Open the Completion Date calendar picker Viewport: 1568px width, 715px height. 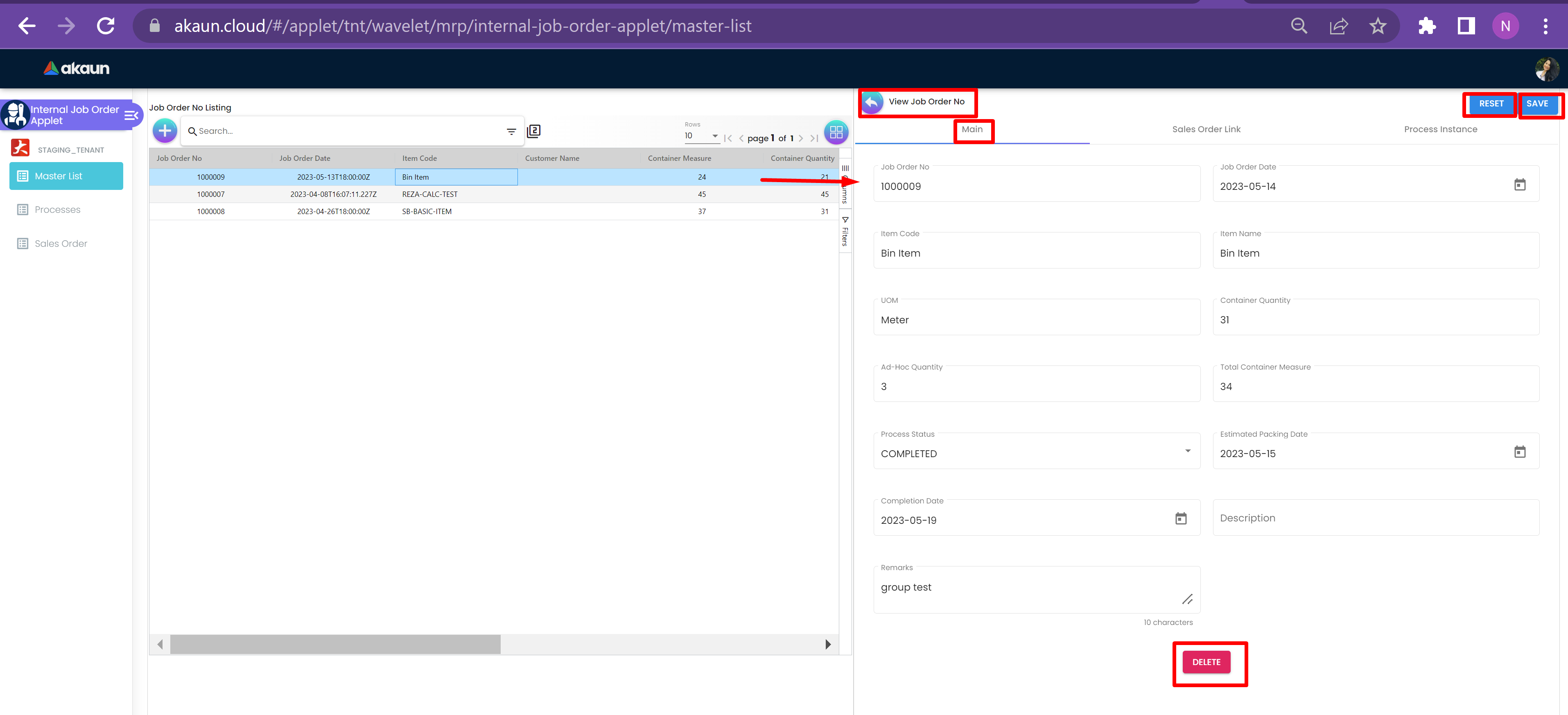tap(1180, 519)
